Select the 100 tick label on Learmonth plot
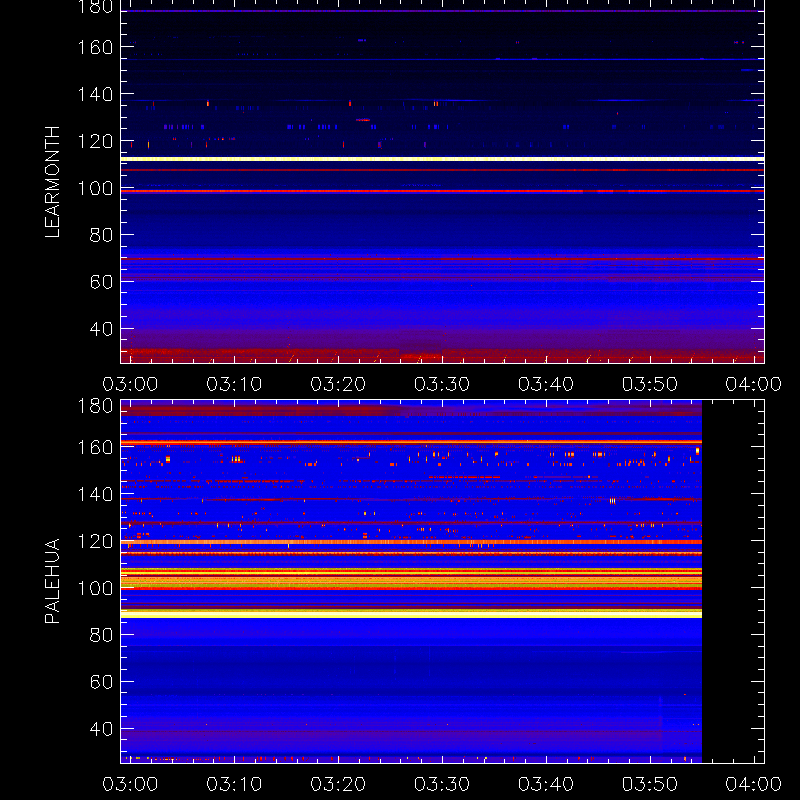 95,188
